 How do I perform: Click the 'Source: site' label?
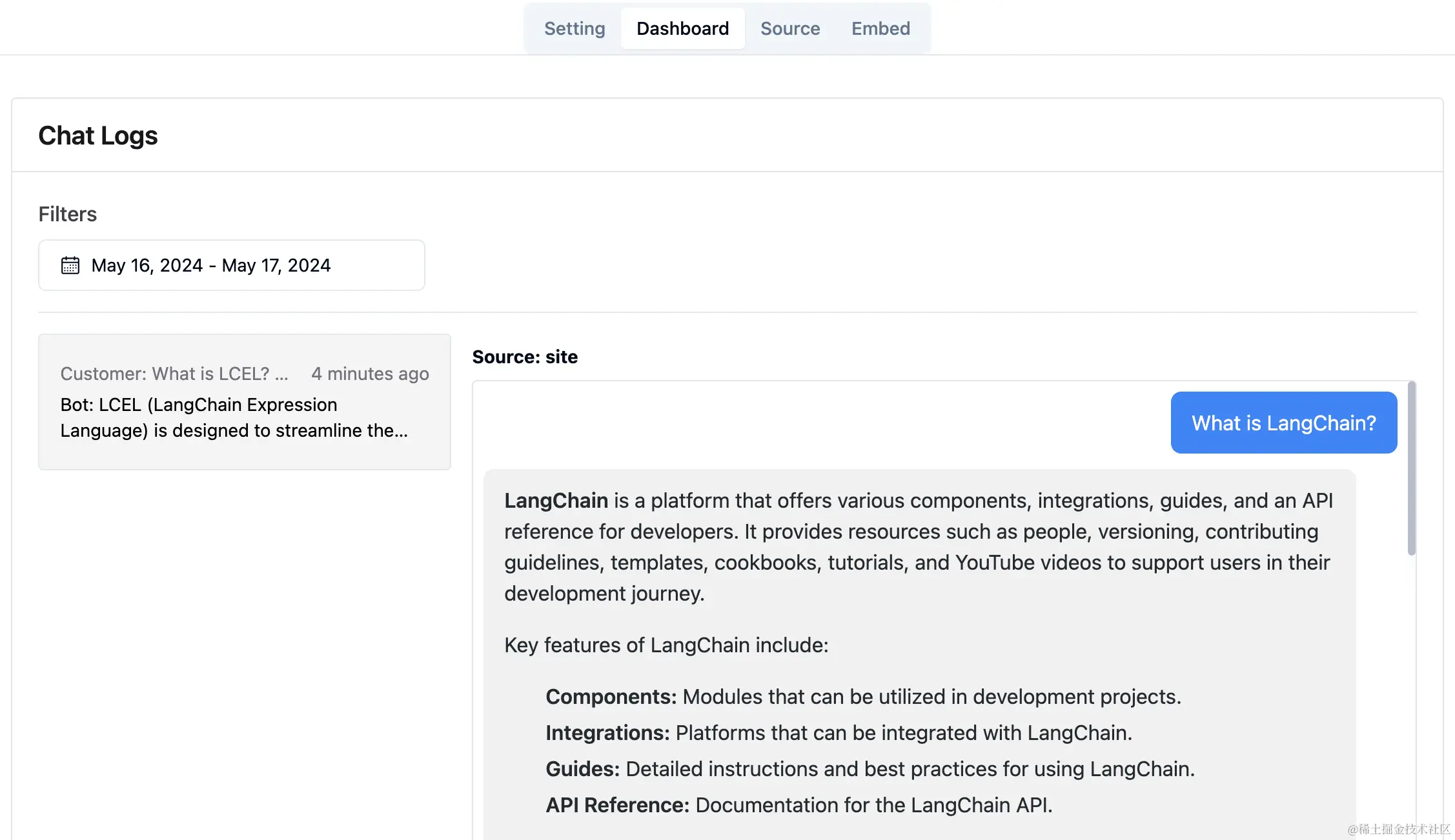click(x=524, y=357)
